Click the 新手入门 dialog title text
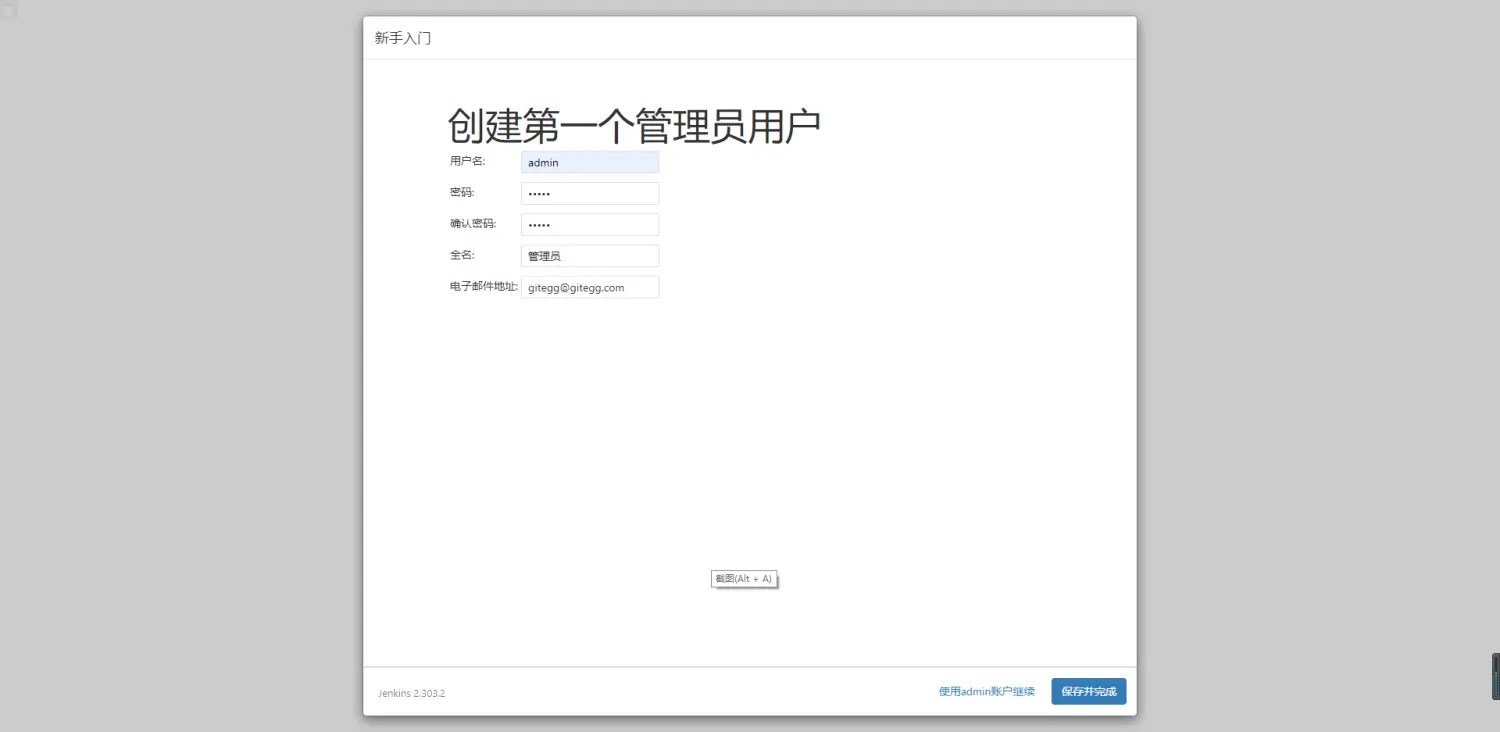 [x=403, y=38]
